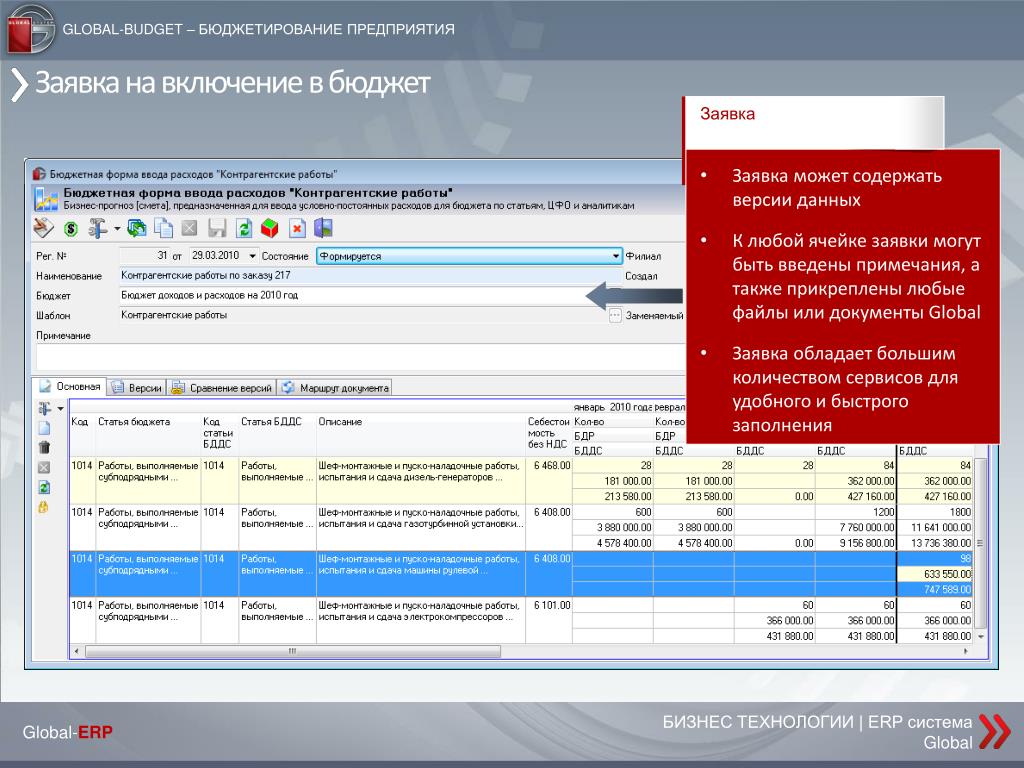The width and height of the screenshot is (1024, 768).
Task: Click the blank page new row icon beside the grid
Action: click(44, 428)
